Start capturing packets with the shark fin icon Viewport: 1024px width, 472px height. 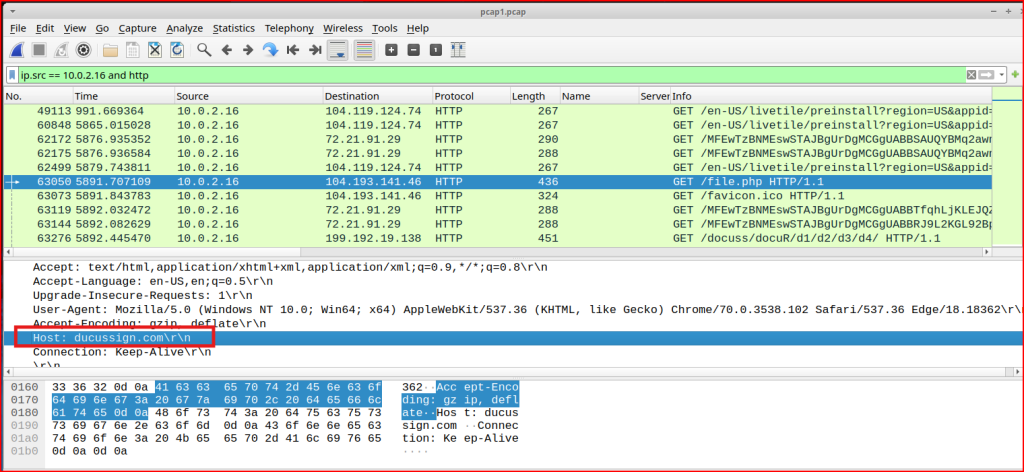pyautogui.click(x=18, y=49)
